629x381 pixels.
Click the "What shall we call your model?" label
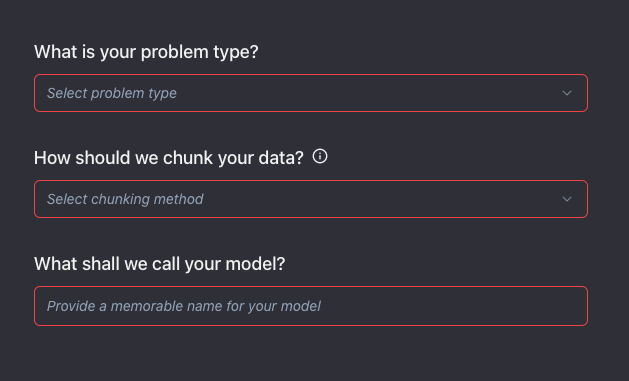(160, 264)
